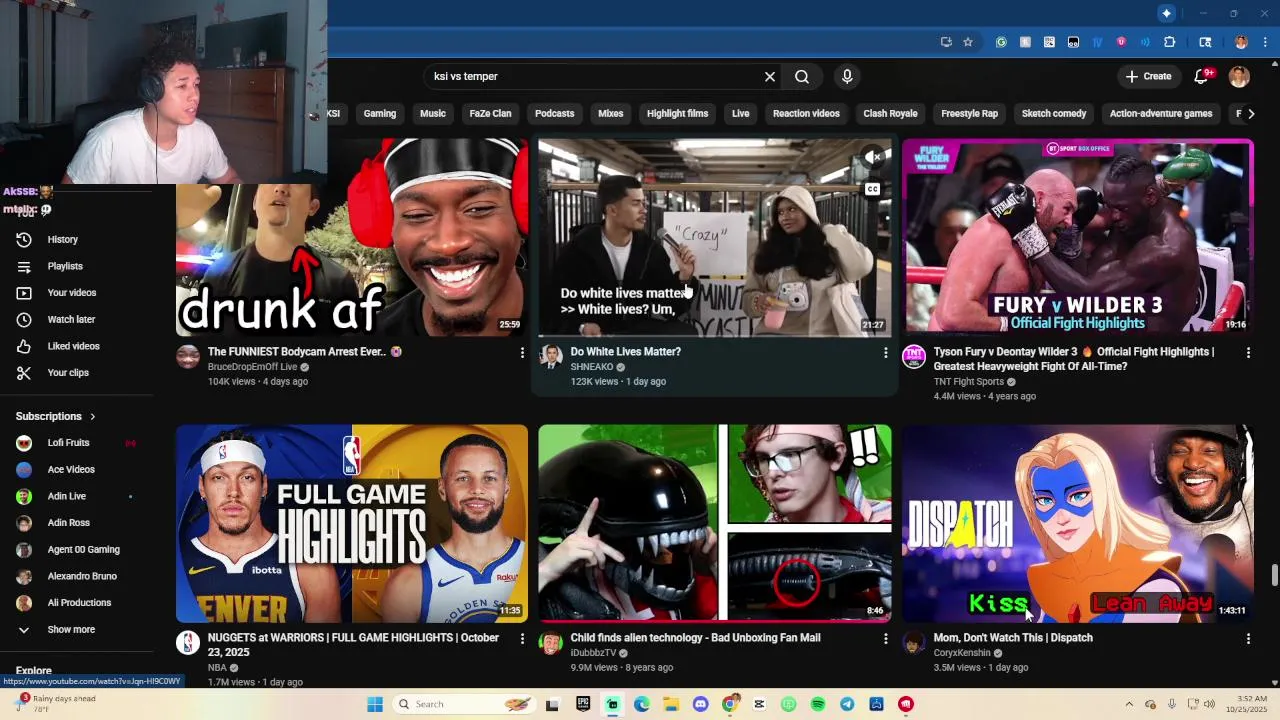The width and height of the screenshot is (1280, 720).
Task: Select the Sketch comedy filter chip
Action: coord(1054,114)
